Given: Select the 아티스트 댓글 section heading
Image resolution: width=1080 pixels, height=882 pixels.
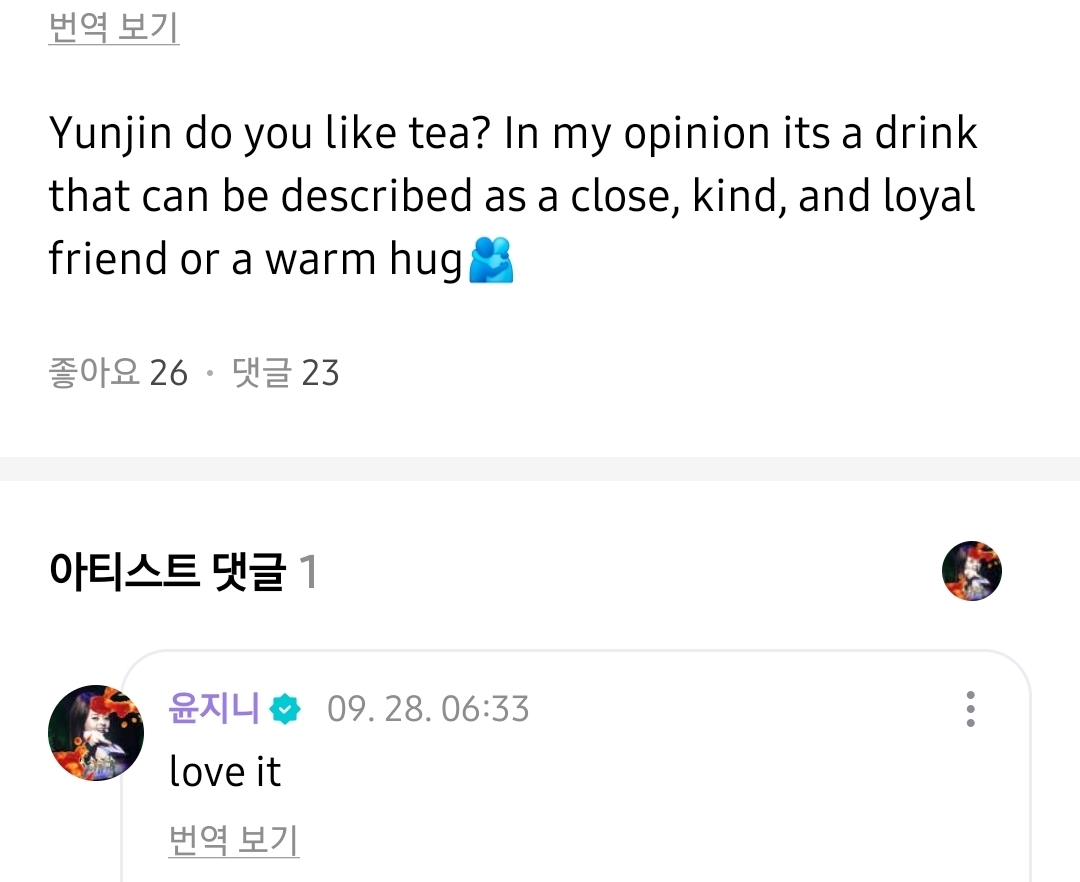Looking at the screenshot, I should pyautogui.click(x=166, y=573).
